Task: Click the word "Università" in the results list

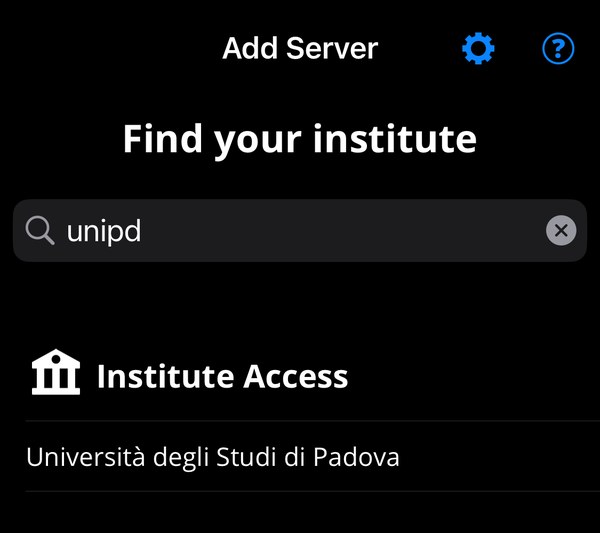Action: coord(84,458)
